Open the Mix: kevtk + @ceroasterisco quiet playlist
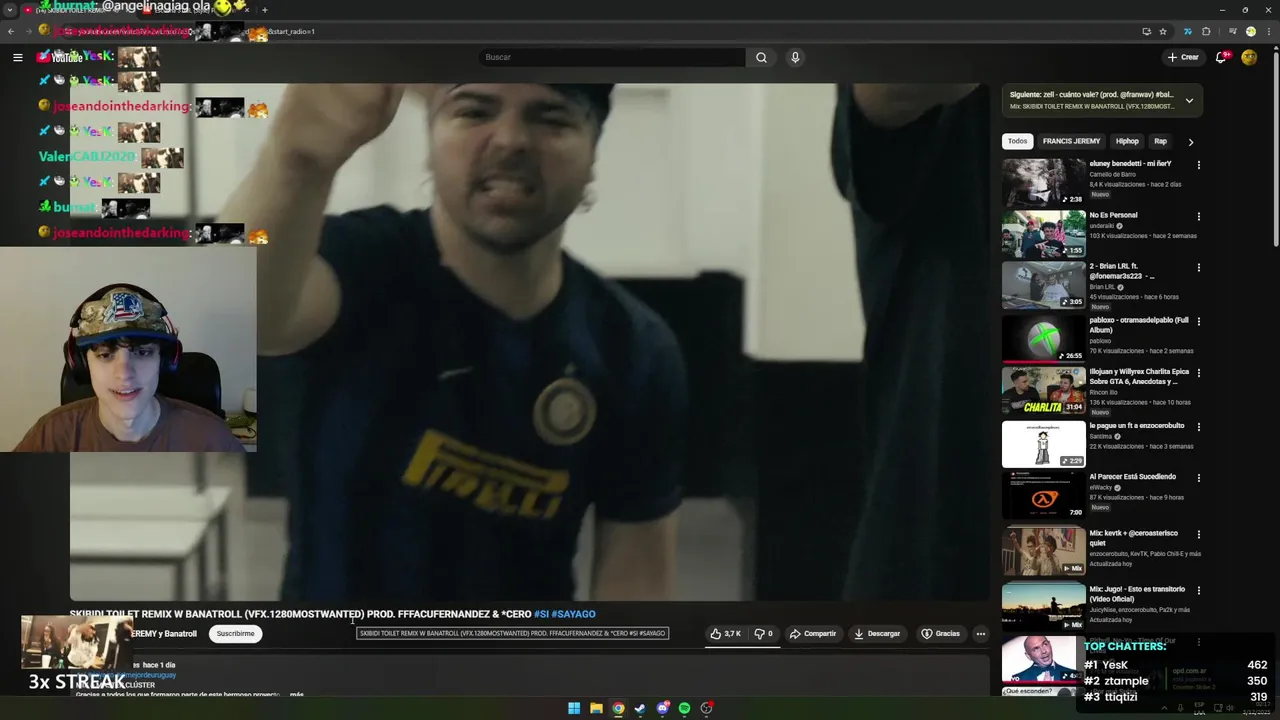The height and width of the screenshot is (720, 1280). (x=1043, y=551)
